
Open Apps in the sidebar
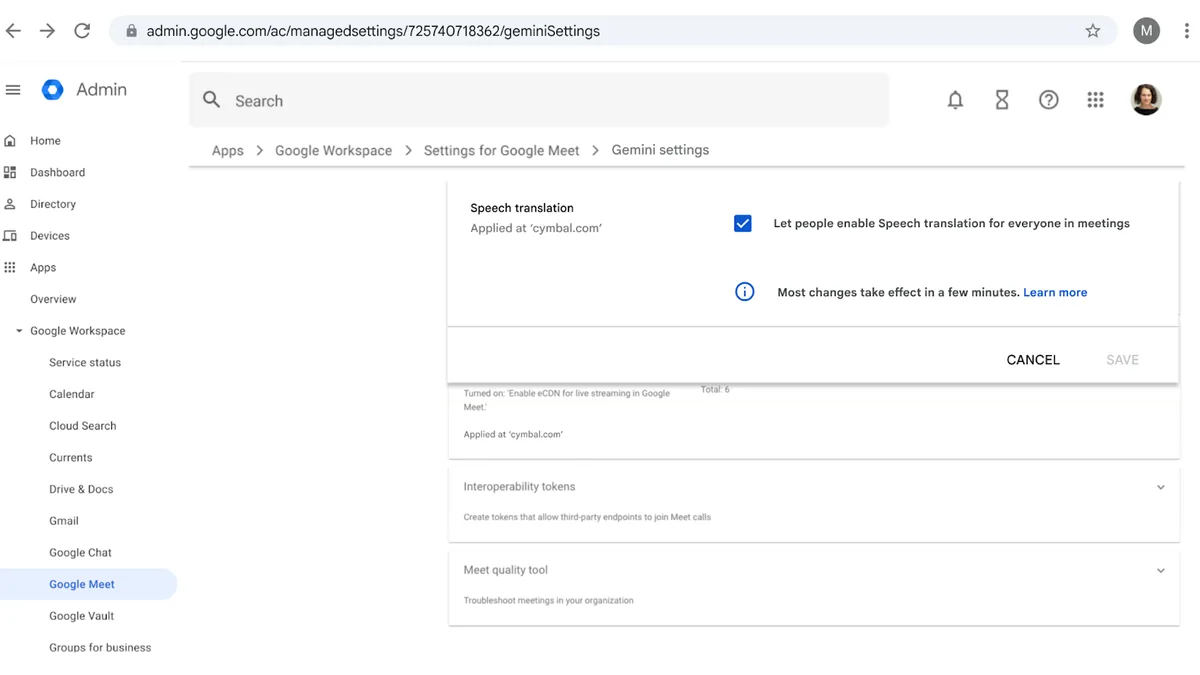(x=43, y=267)
